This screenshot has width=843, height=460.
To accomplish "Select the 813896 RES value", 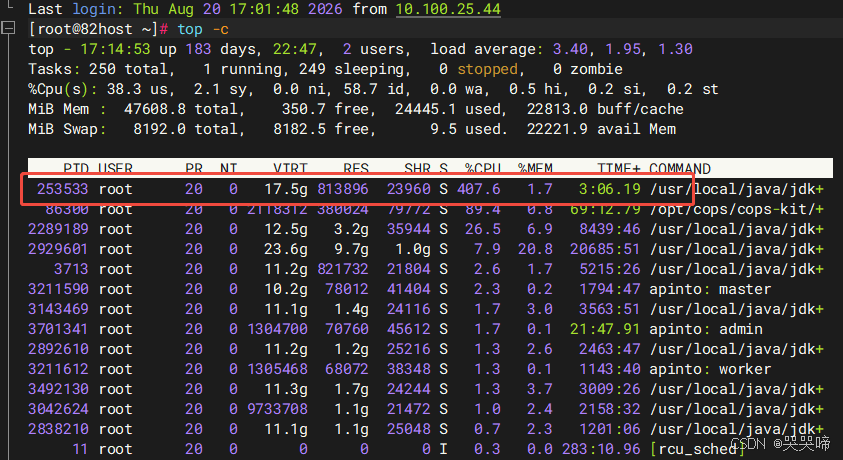I will (342, 189).
